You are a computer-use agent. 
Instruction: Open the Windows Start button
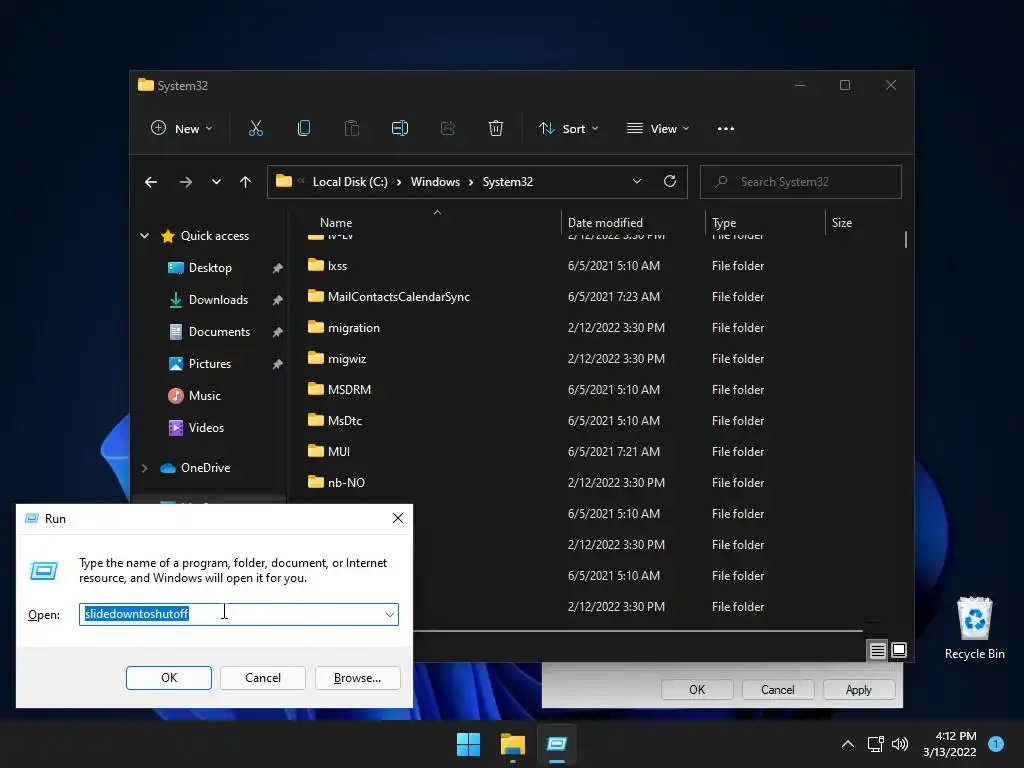468,744
